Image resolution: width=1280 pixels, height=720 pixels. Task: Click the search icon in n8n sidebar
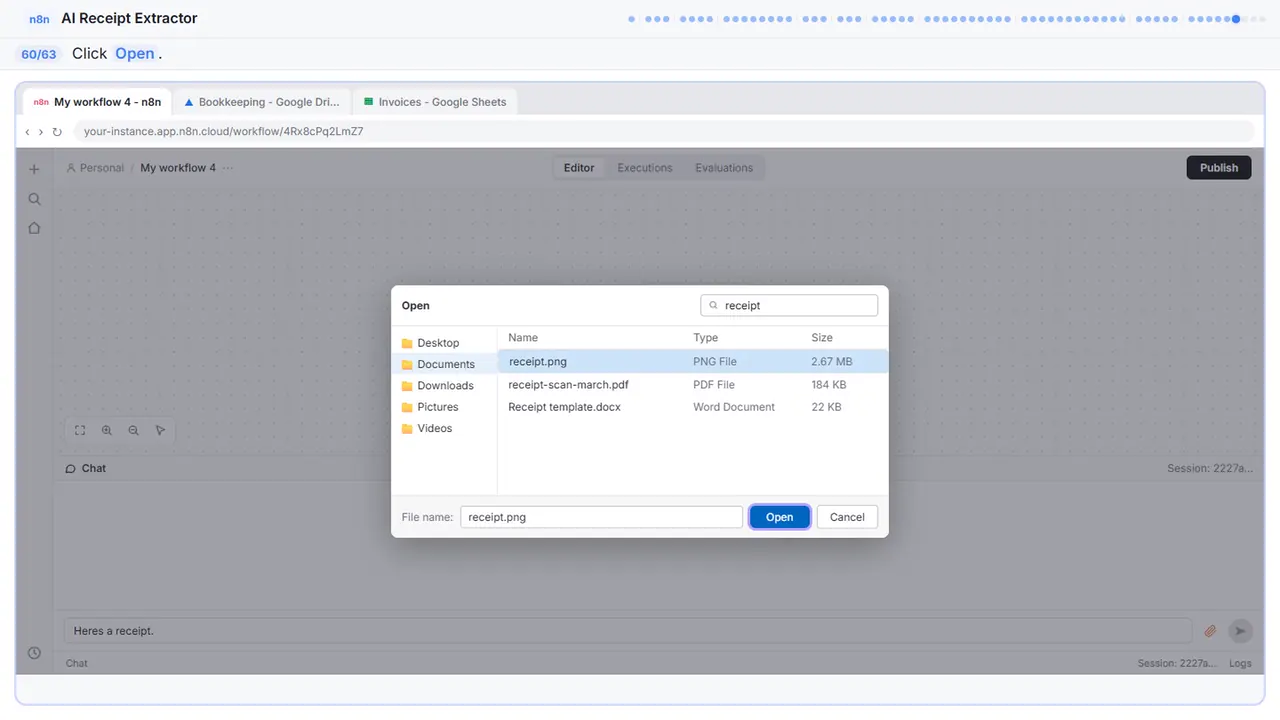click(x=34, y=199)
